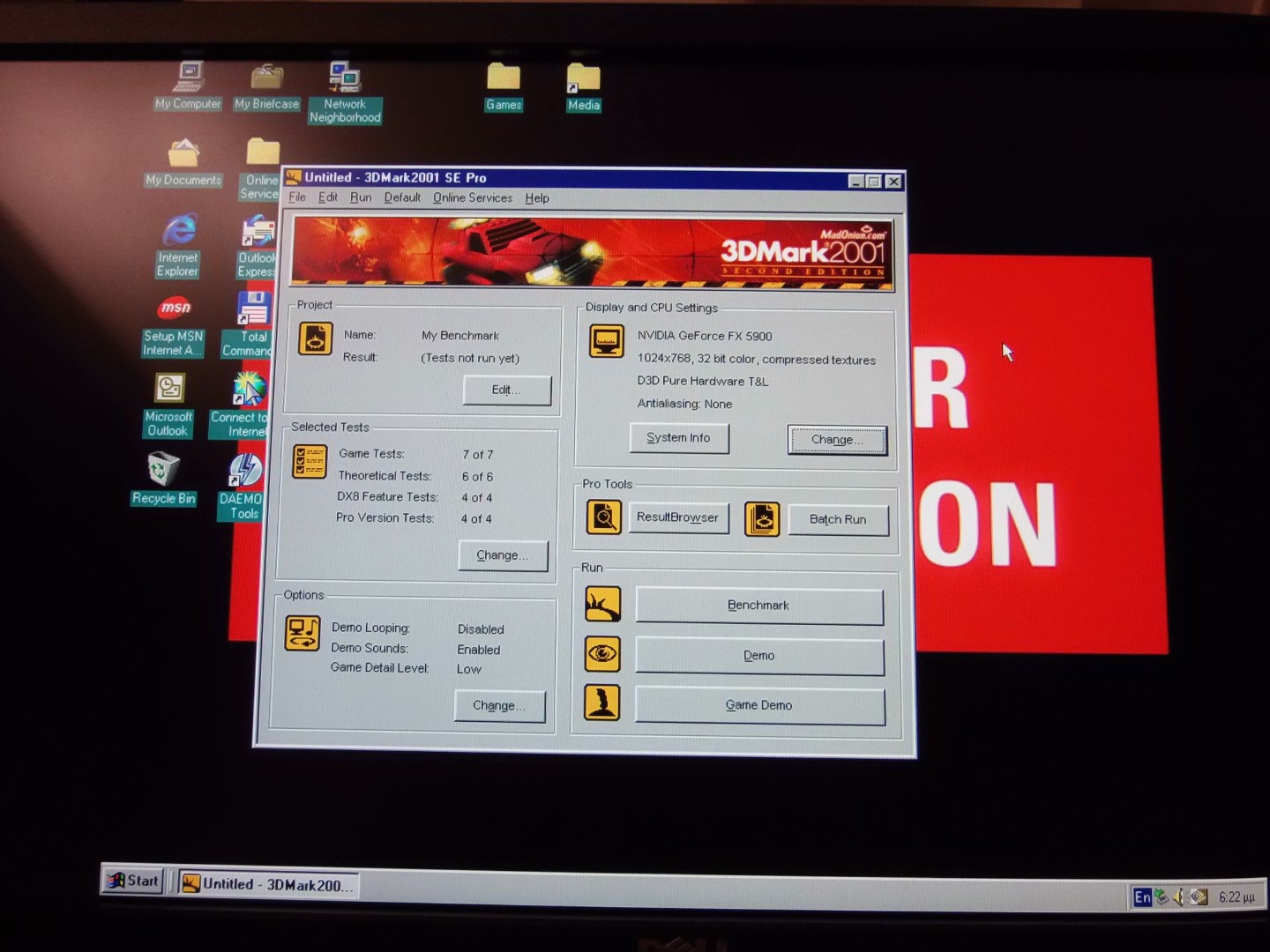Open the ResultBrowser button
The image size is (1270, 952).
(x=678, y=518)
